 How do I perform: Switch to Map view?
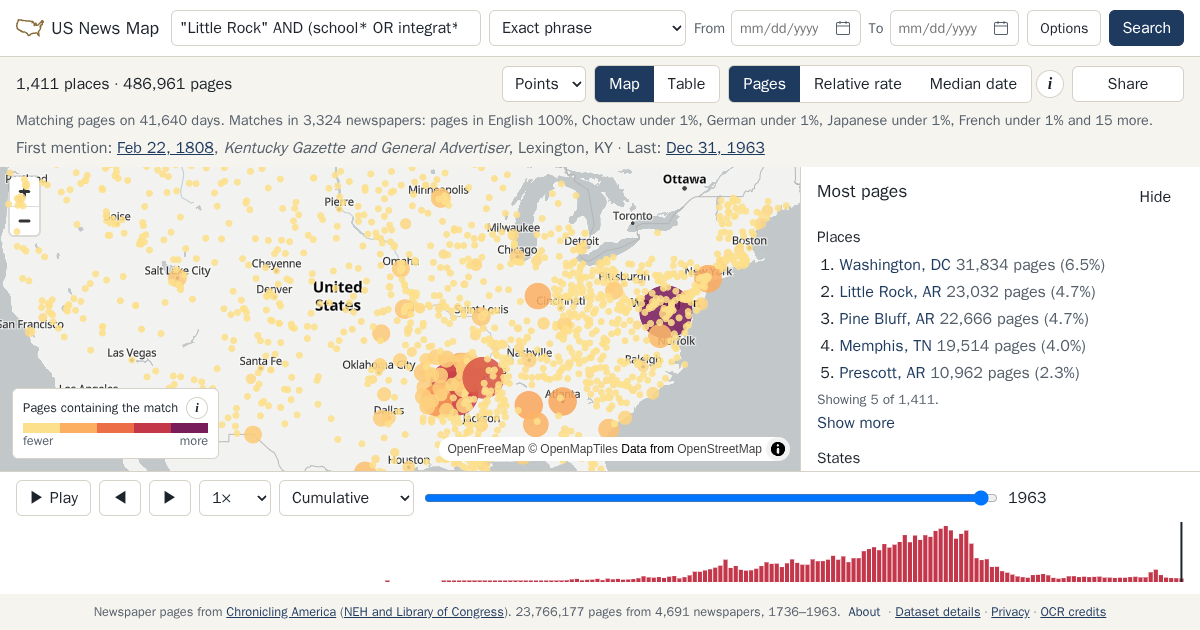pos(624,84)
